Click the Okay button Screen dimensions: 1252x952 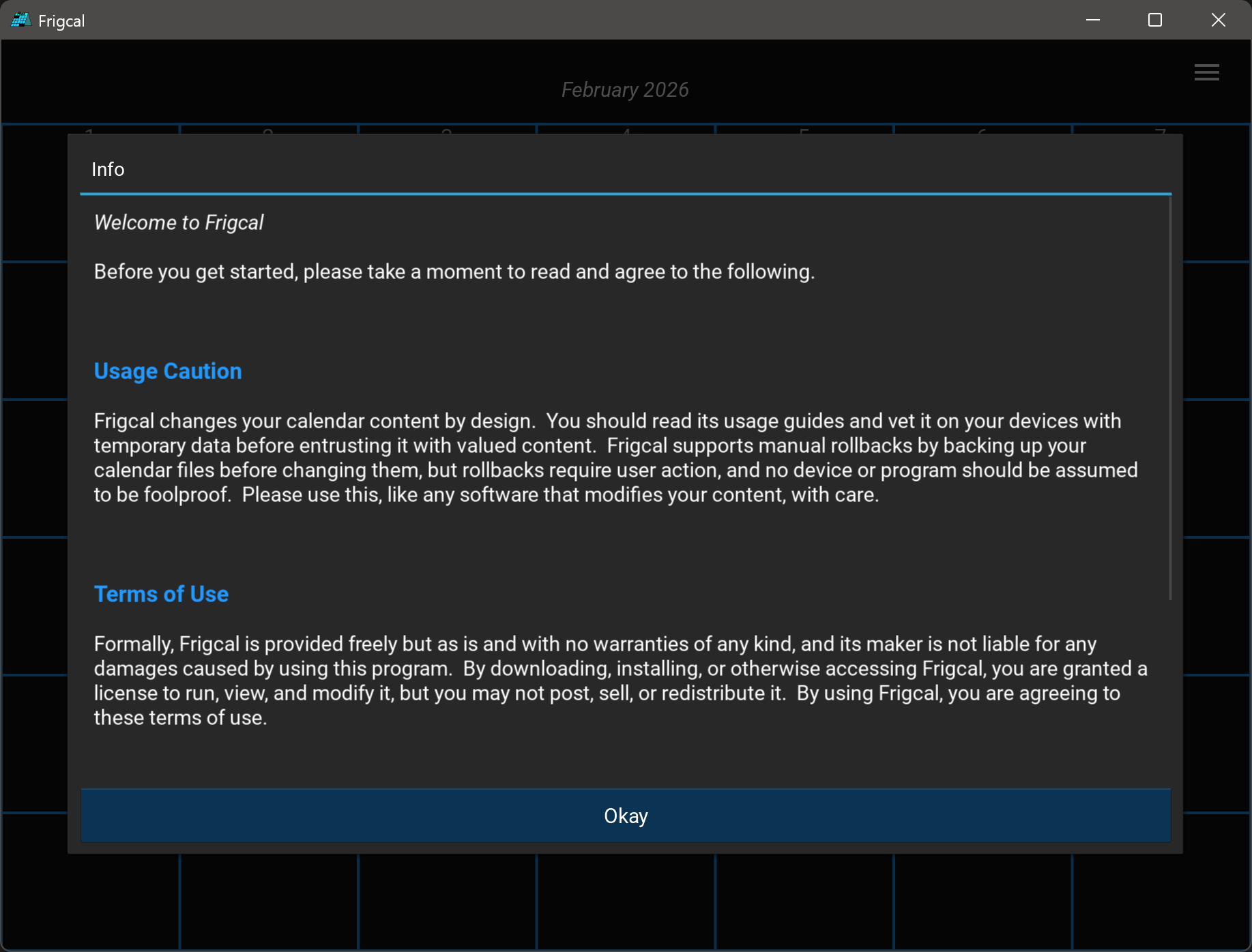(626, 816)
